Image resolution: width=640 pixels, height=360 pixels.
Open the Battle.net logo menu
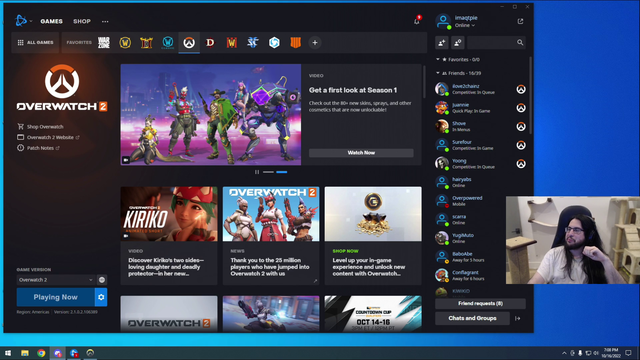[20, 20]
